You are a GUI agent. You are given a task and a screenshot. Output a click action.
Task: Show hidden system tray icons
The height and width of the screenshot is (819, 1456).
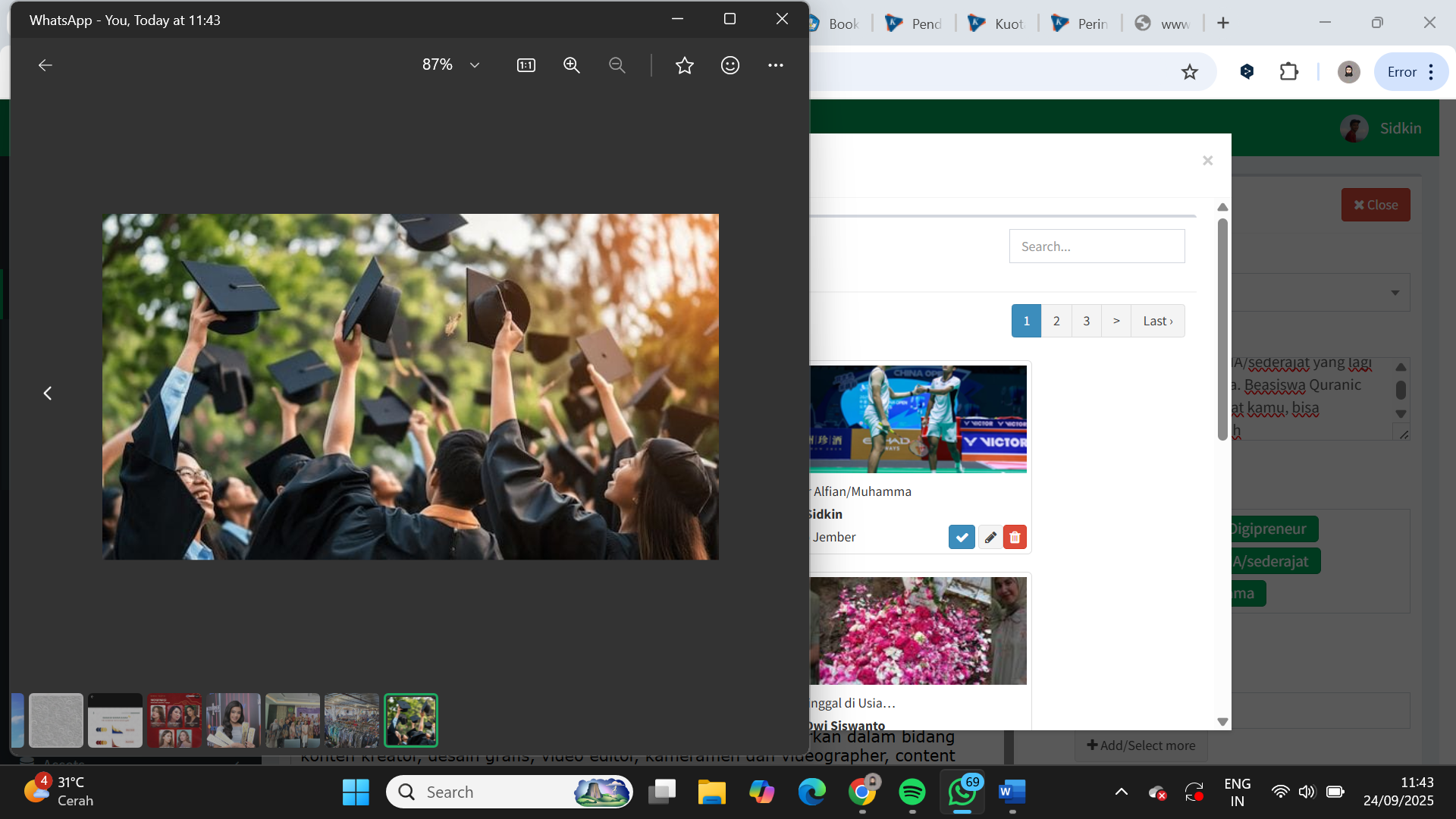pyautogui.click(x=1121, y=792)
